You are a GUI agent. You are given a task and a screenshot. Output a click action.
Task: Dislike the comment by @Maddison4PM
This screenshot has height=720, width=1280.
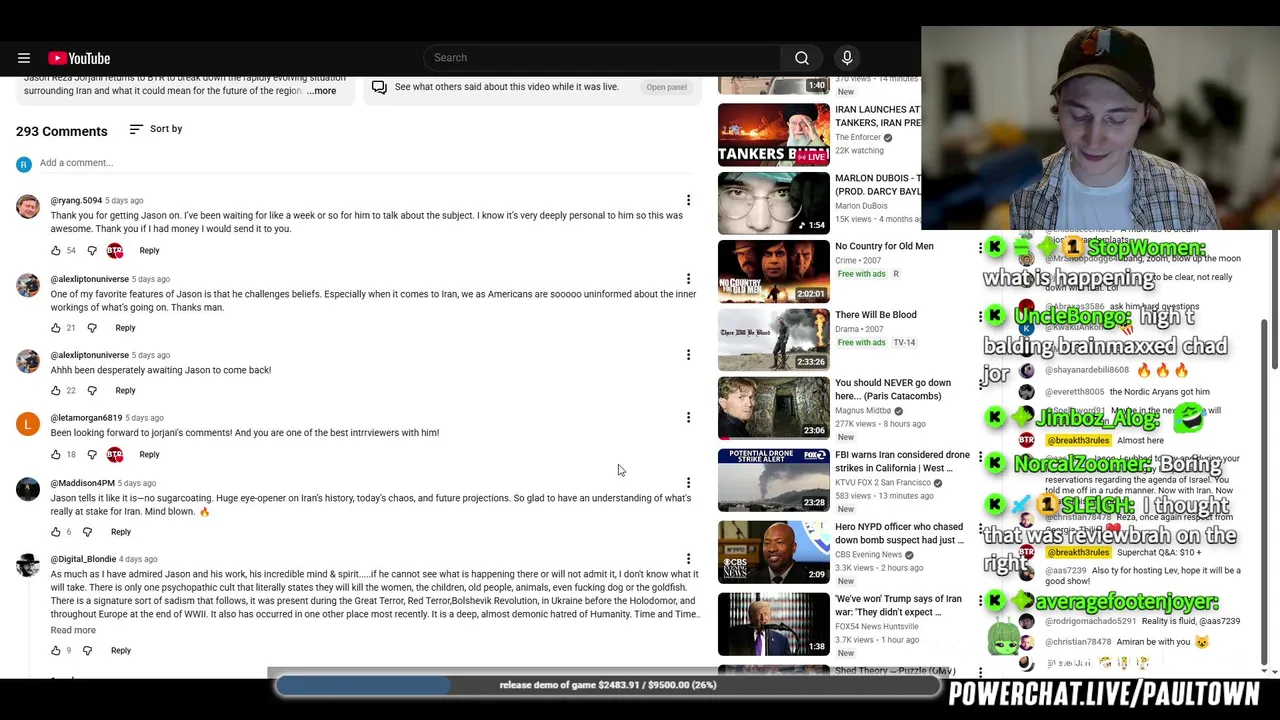(x=88, y=532)
